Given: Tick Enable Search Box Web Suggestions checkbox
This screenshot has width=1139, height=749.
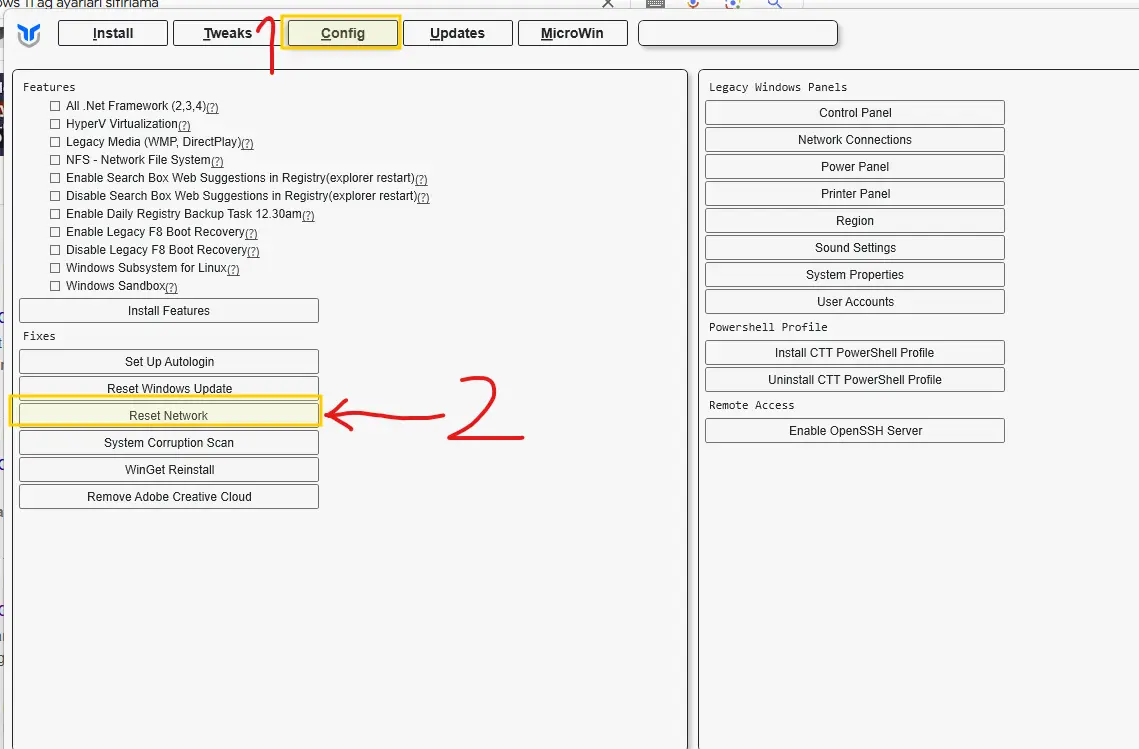Looking at the screenshot, I should 54,178.
